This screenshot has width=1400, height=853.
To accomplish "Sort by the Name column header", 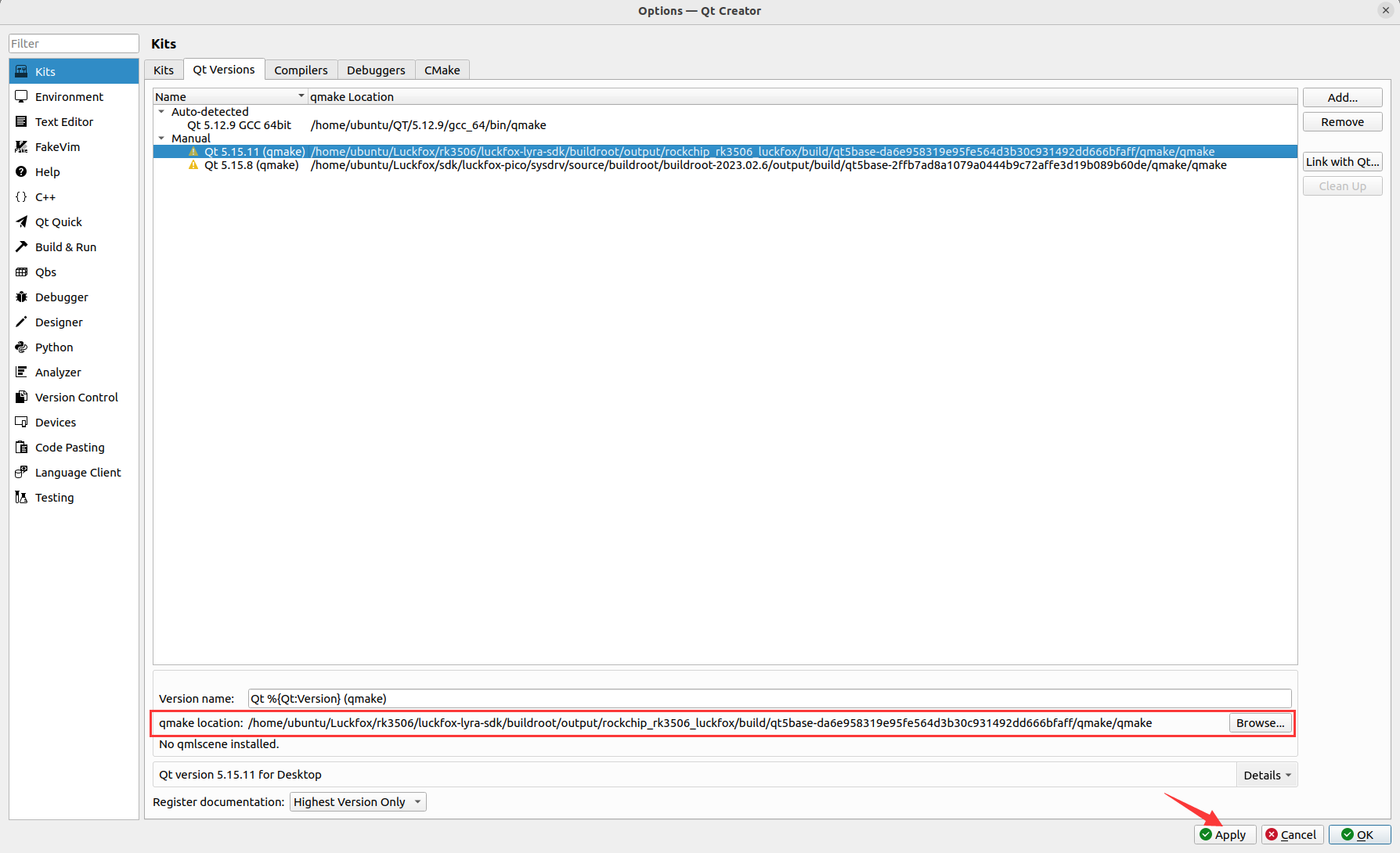I will click(227, 97).
